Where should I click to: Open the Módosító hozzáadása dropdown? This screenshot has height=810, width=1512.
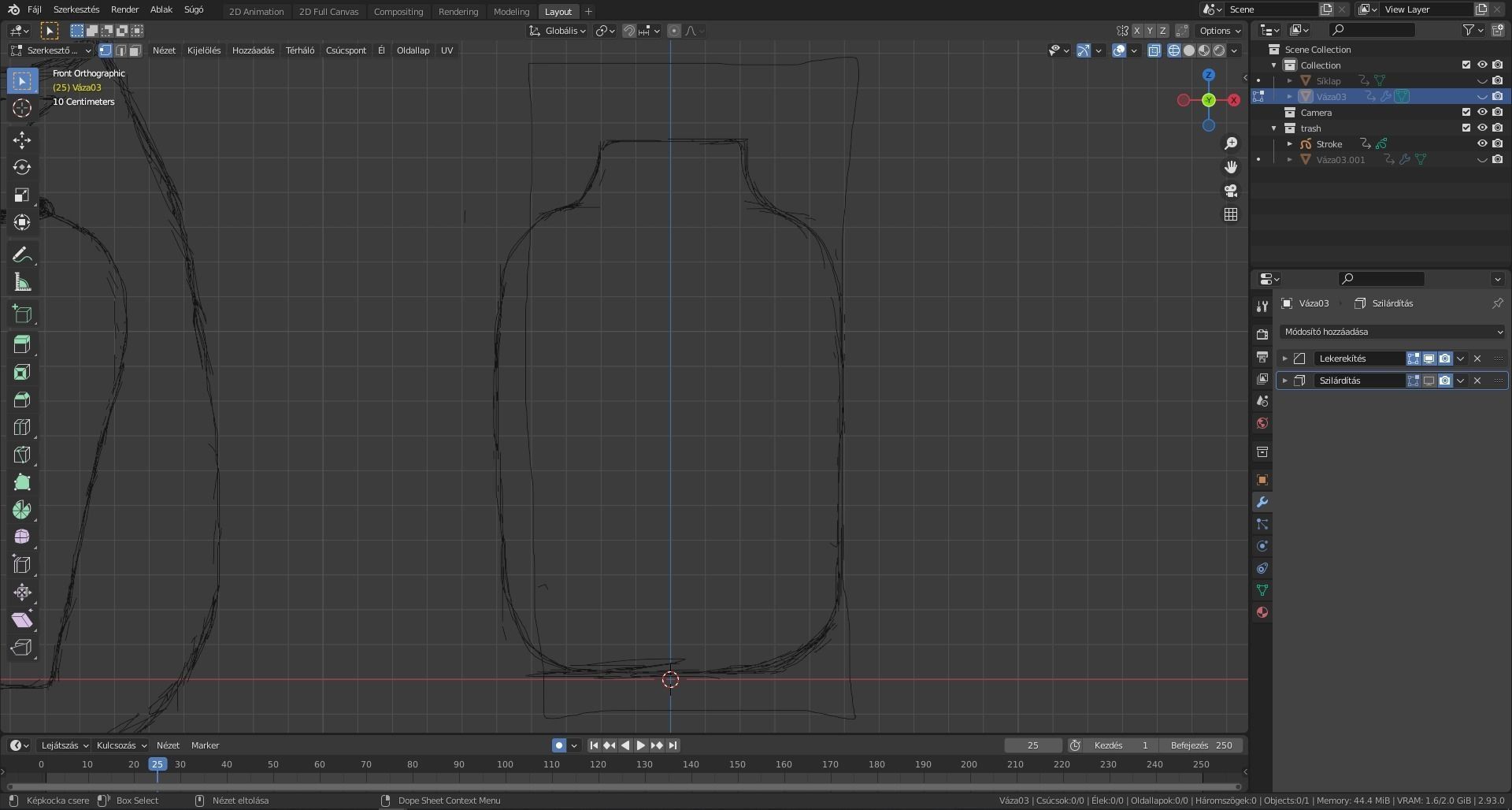(1392, 332)
